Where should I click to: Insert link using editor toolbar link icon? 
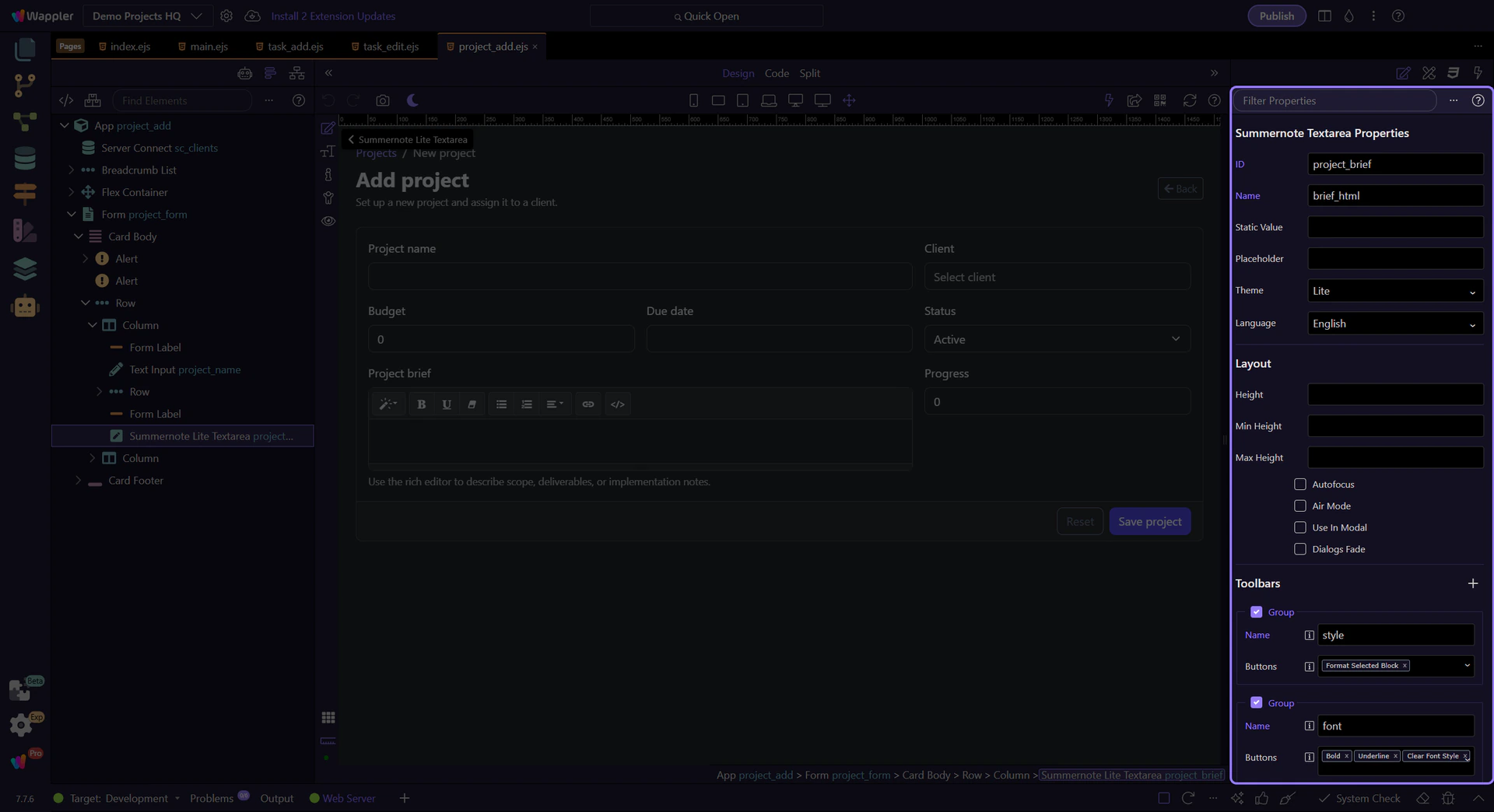tap(588, 404)
